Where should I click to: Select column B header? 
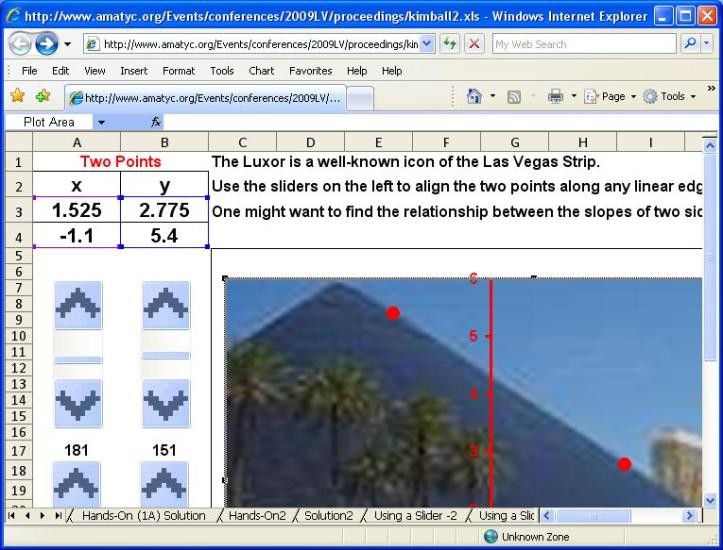click(164, 142)
